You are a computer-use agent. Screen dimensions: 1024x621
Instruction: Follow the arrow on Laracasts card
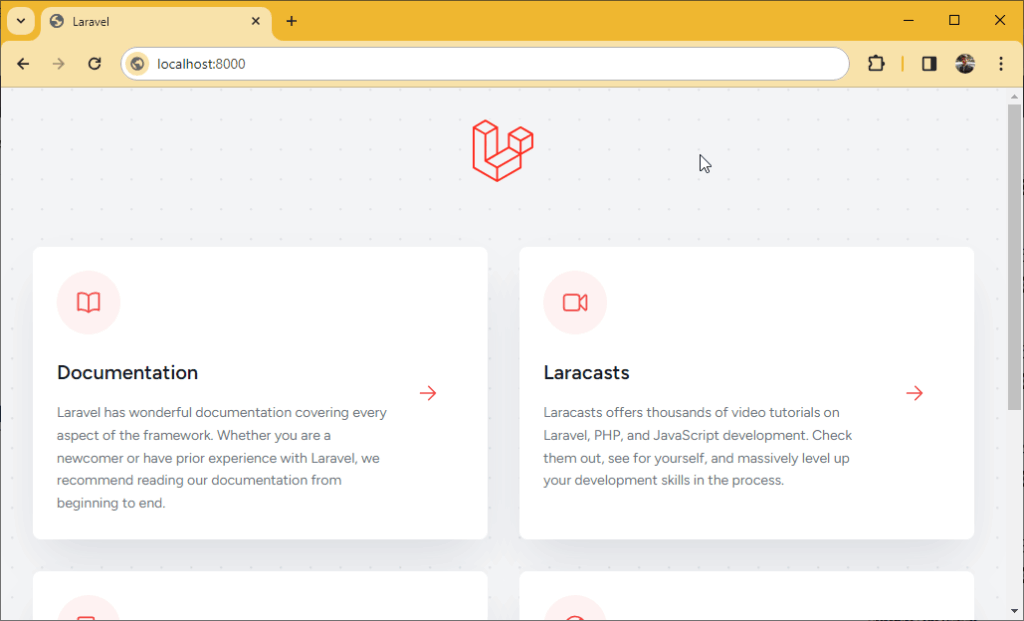pos(915,393)
